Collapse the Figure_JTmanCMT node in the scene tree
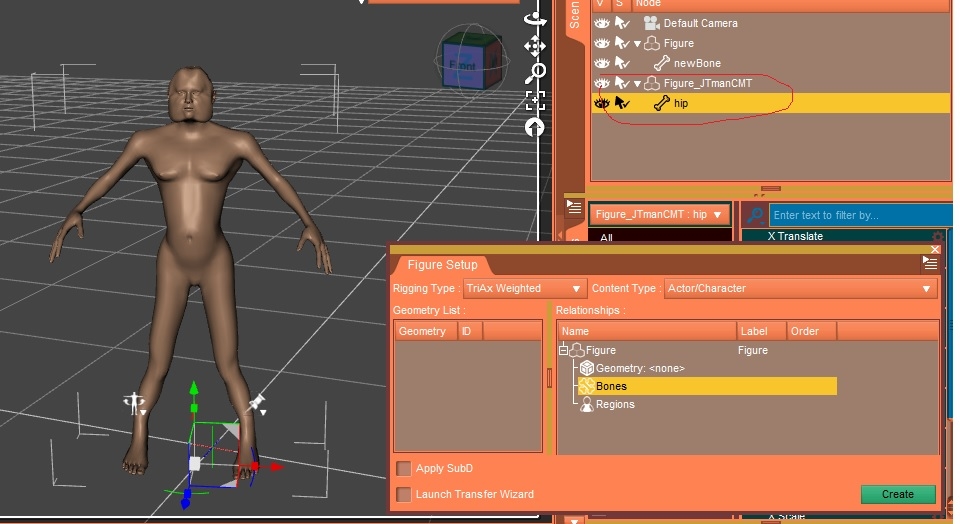 [x=638, y=83]
